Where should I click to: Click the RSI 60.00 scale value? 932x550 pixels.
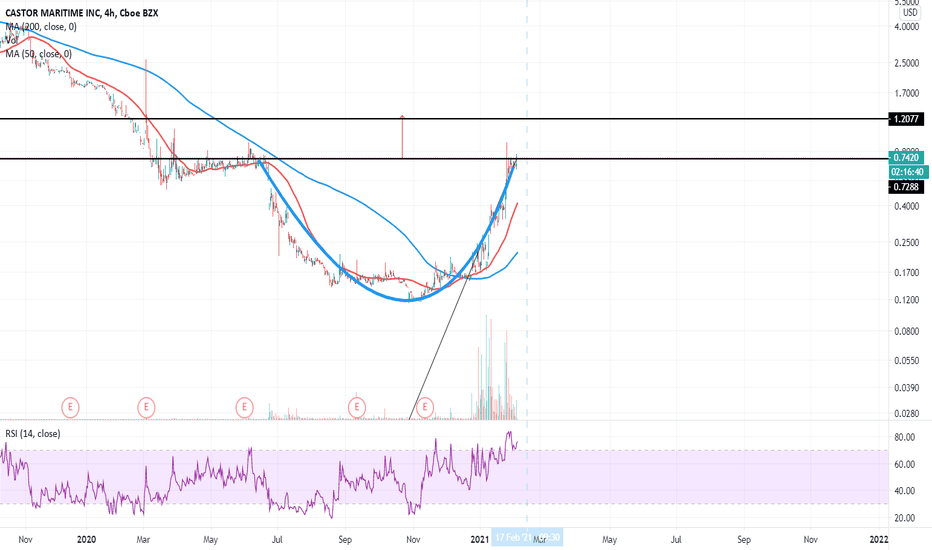[904, 464]
